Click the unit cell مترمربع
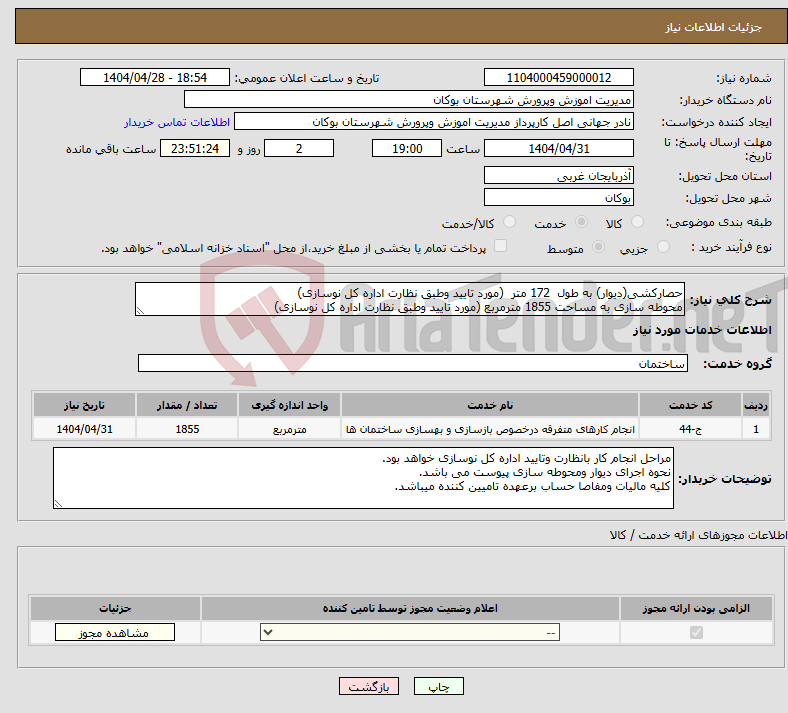The width and height of the screenshot is (788, 713). click(x=289, y=429)
